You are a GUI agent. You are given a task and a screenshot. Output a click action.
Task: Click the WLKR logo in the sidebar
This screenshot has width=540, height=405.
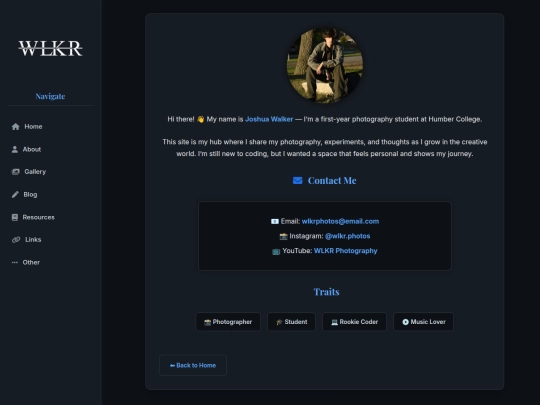tap(50, 48)
